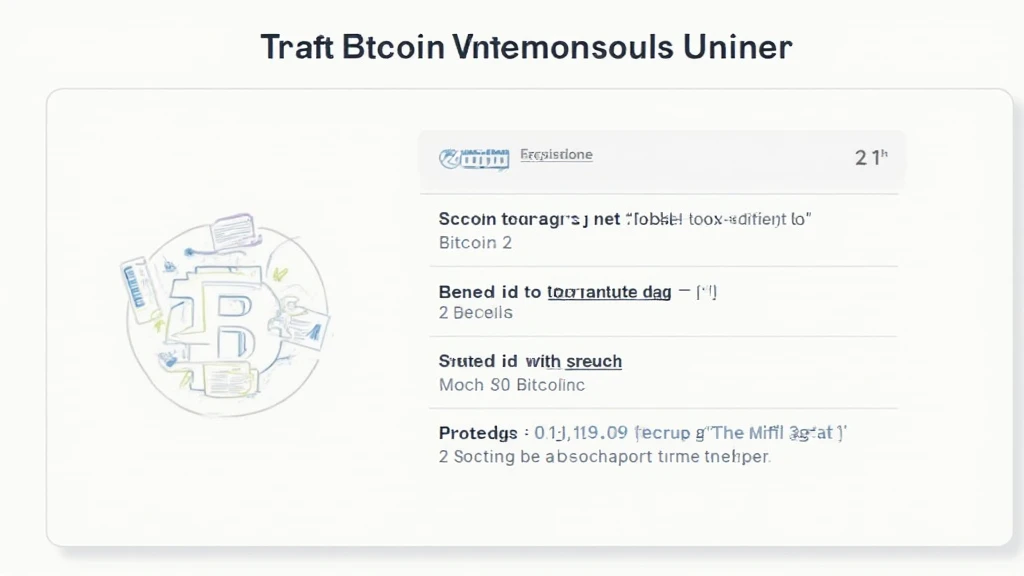Click the "Traft Btcoin Vntemonsouls Uniner" page title
This screenshot has width=1024, height=576.
click(x=526, y=48)
